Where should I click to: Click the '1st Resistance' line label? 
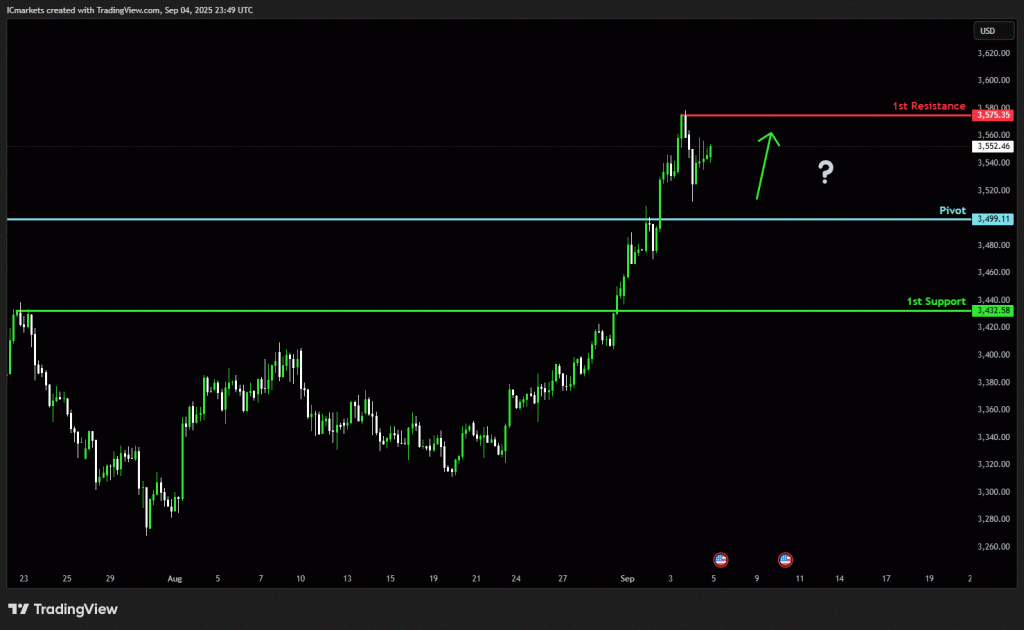929,106
